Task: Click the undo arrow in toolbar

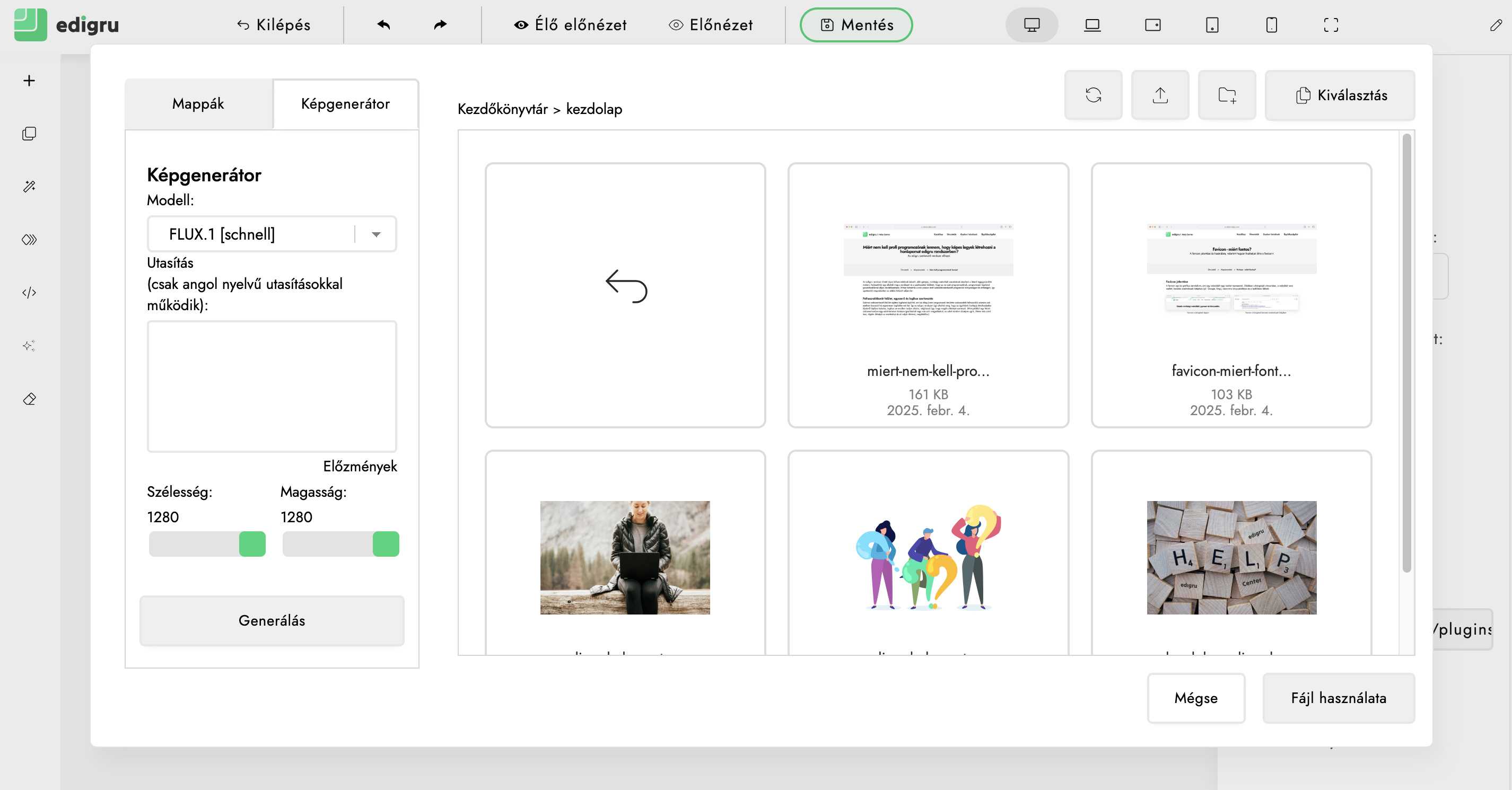Action: tap(384, 24)
